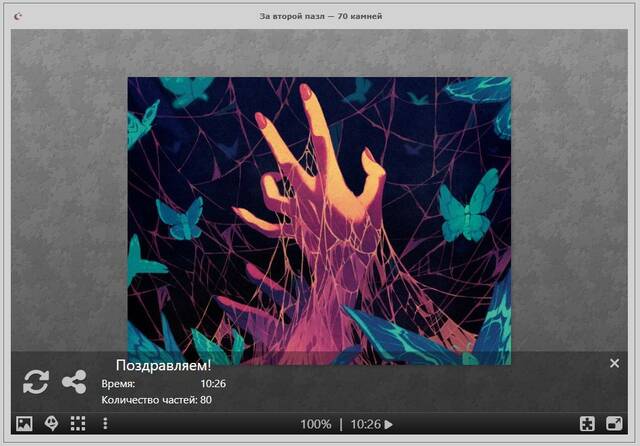Open puzzle piece settings icon
Image resolution: width=640 pixels, height=446 pixels.
(x=587, y=424)
